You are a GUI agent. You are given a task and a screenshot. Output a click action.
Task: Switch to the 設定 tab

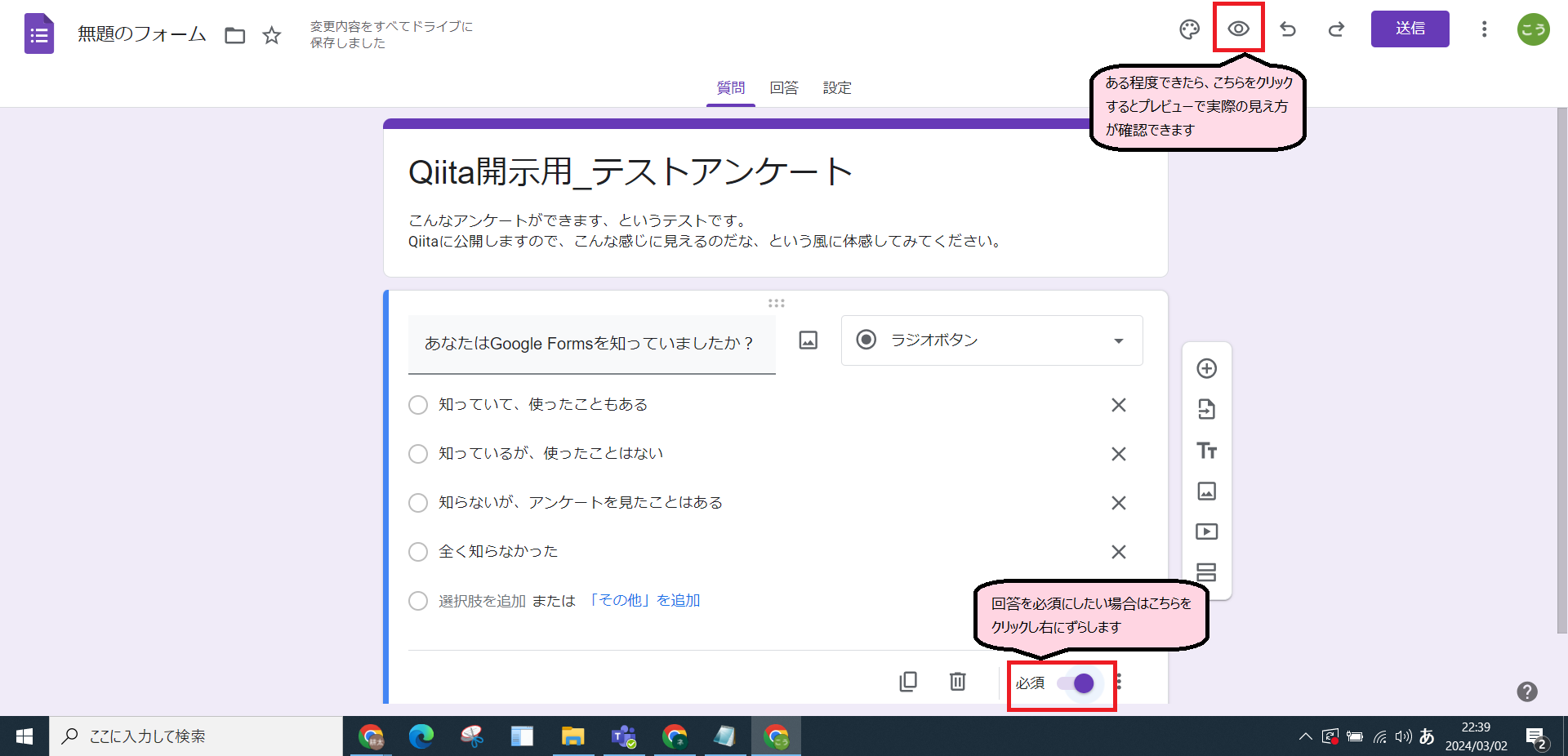[x=837, y=87]
